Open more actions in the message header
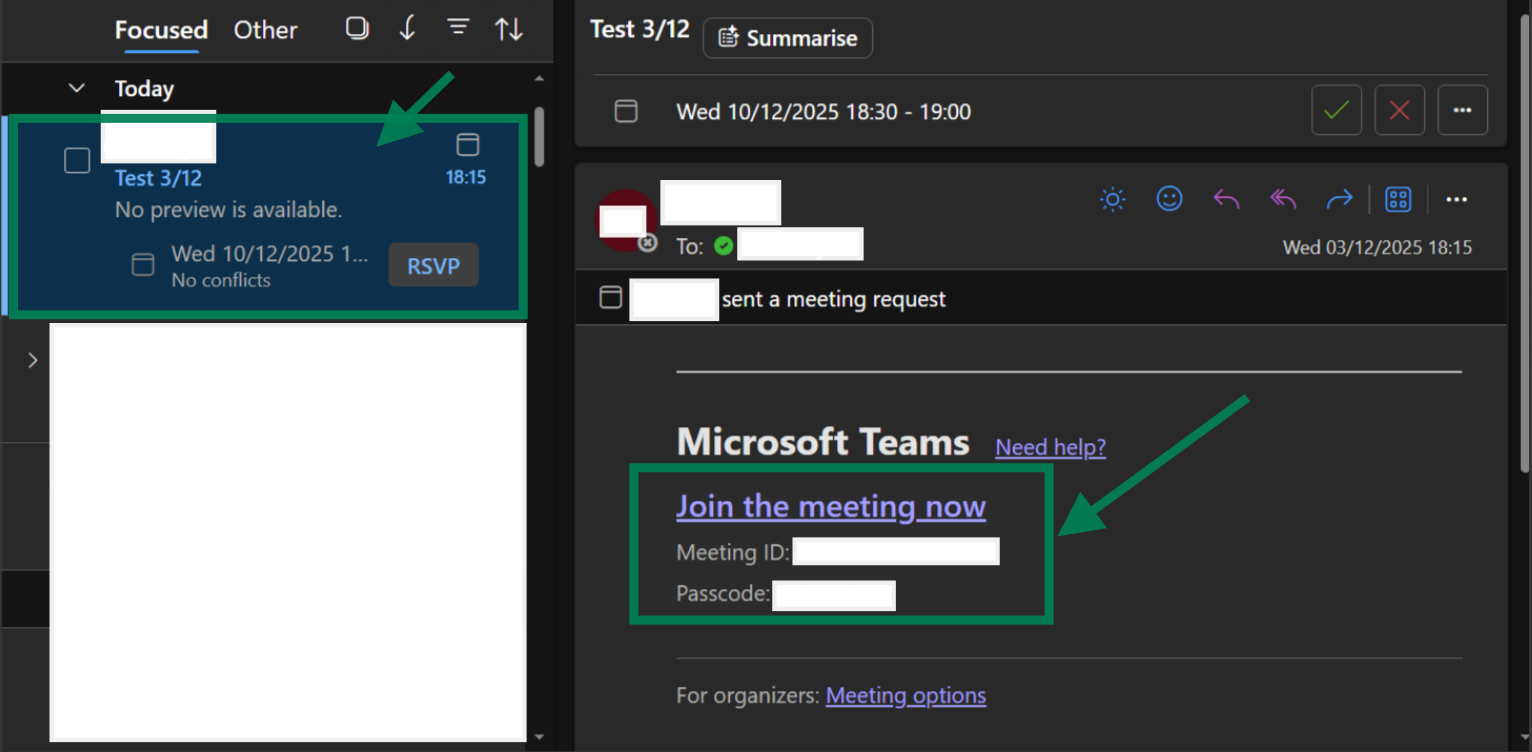1532x752 pixels. click(x=1457, y=199)
